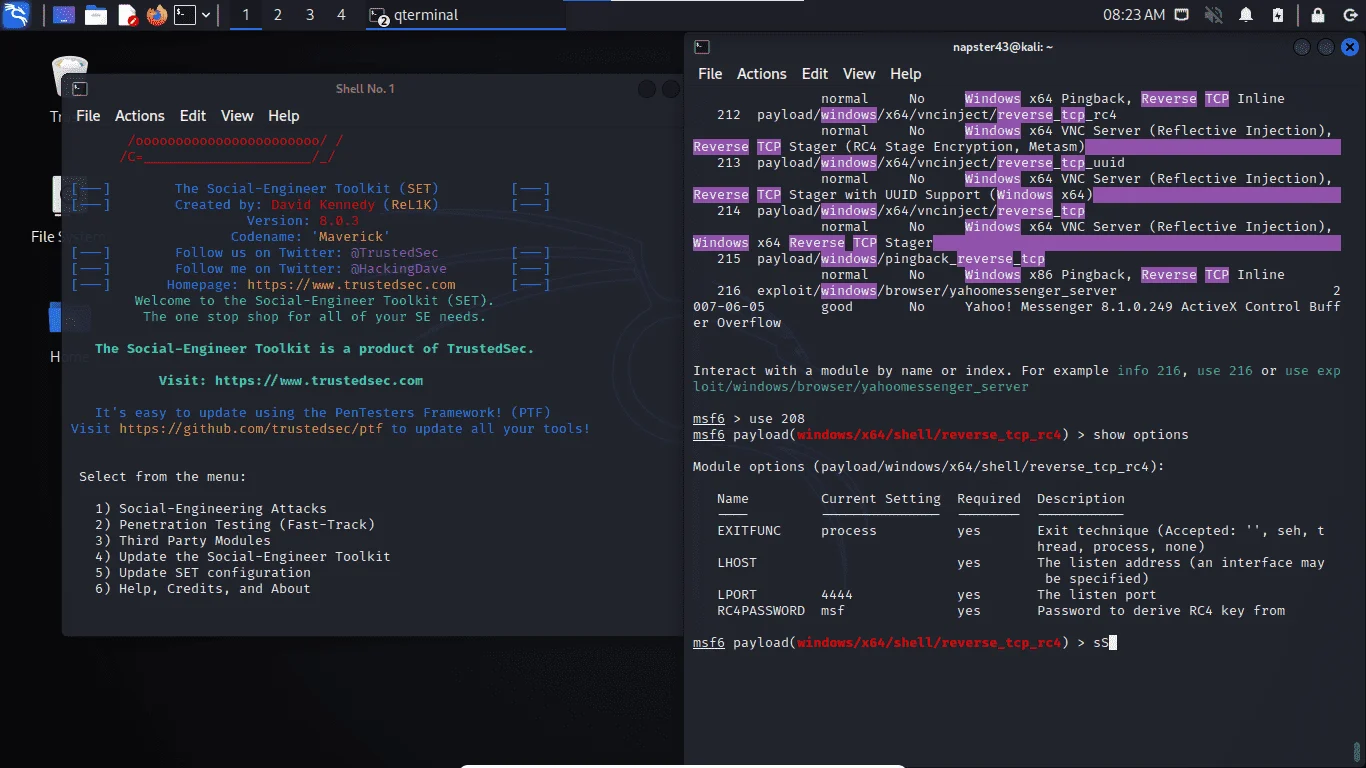
Task: Toggle the muted volume speaker icon
Action: point(1214,15)
